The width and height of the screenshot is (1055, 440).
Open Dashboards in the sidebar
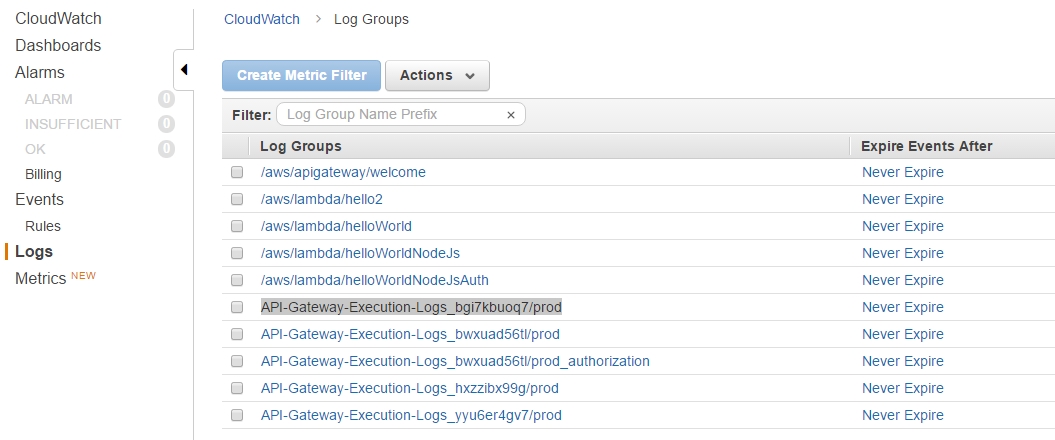pos(58,45)
